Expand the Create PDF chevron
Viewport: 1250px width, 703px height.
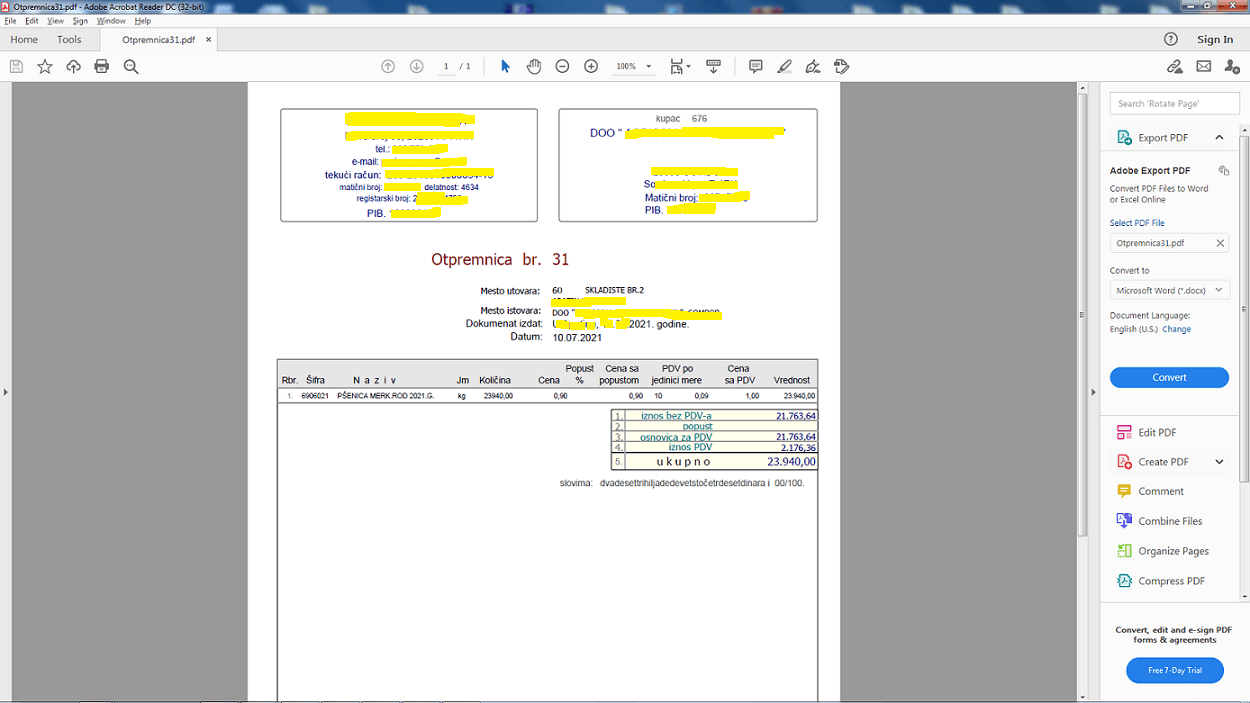point(1219,462)
